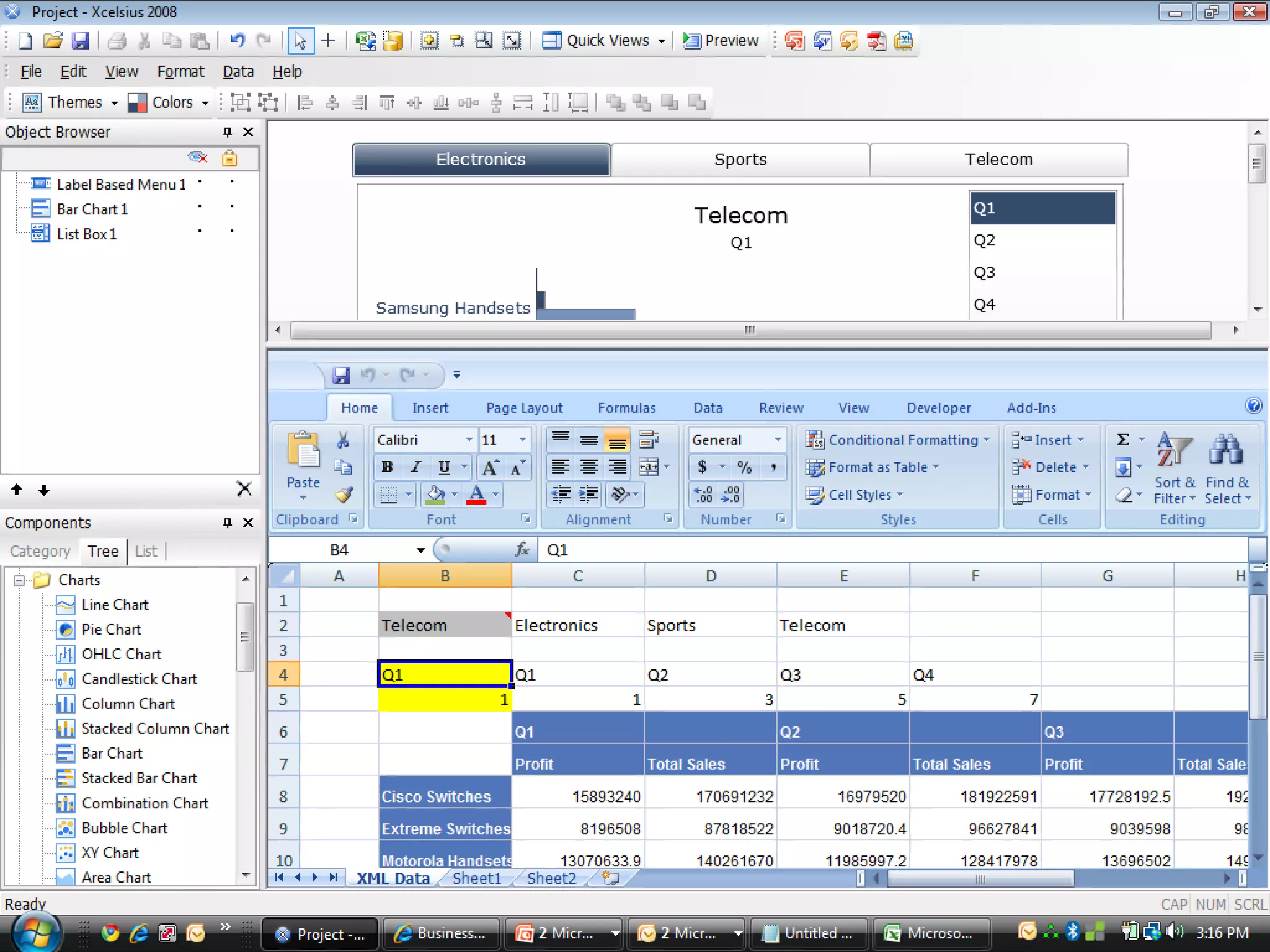
Task: Select the pointer Selection tool
Action: (x=301, y=41)
